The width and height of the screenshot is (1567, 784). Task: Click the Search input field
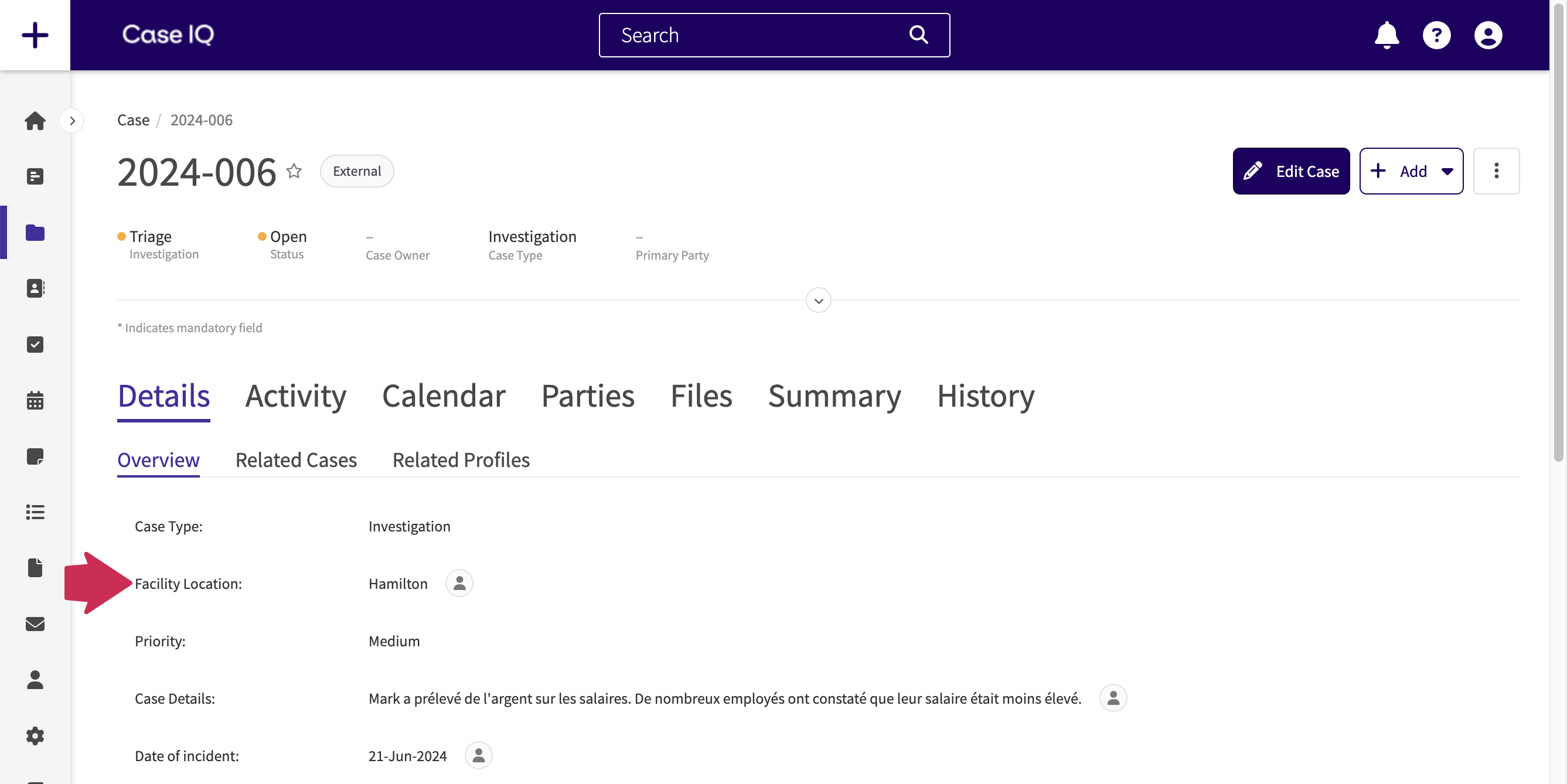[774, 34]
